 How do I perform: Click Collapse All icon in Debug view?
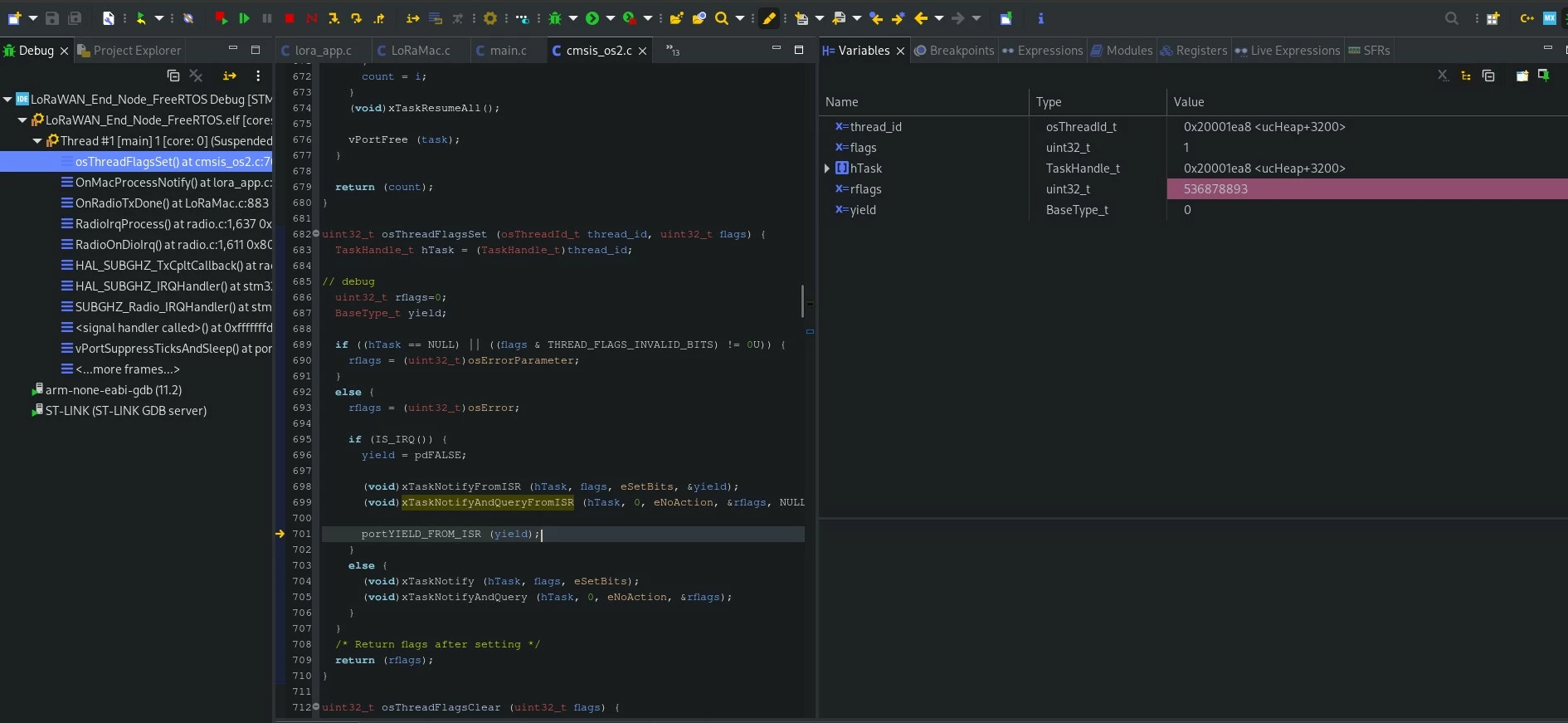tap(173, 76)
